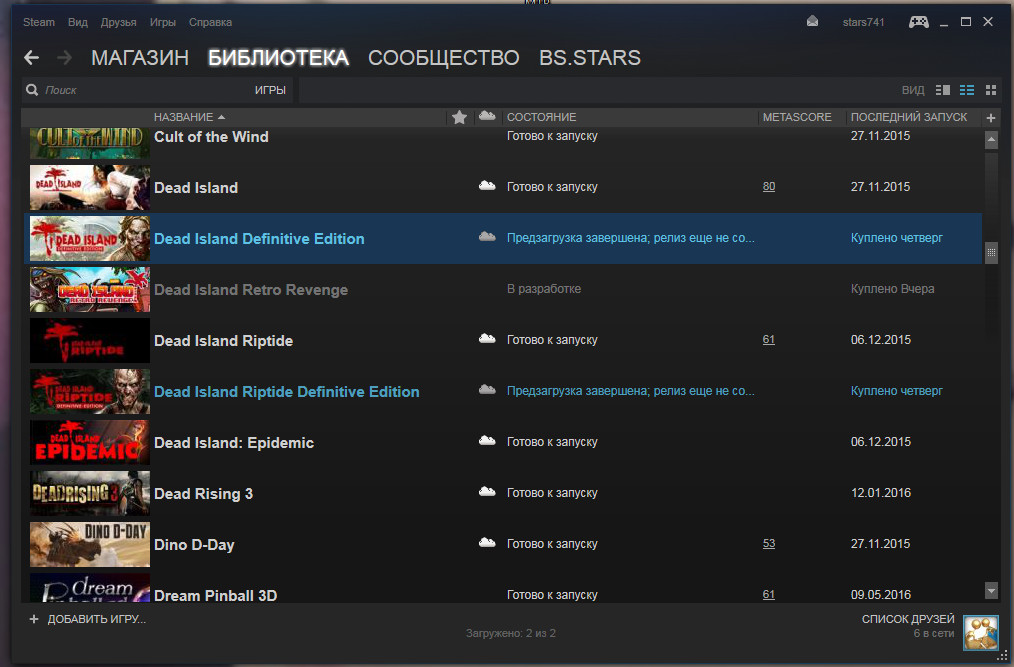Click the cloud column header icon
This screenshot has height=667, width=1014.
[x=487, y=117]
